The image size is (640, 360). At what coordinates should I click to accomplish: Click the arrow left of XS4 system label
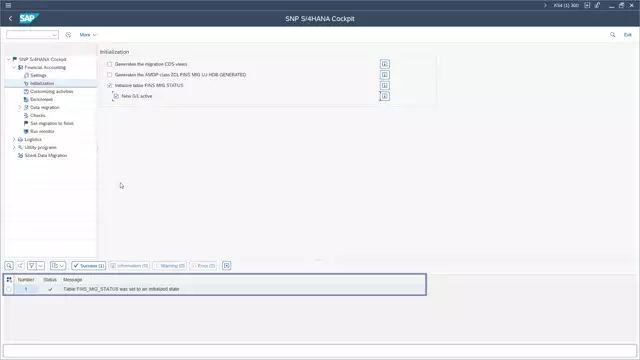(545, 5)
